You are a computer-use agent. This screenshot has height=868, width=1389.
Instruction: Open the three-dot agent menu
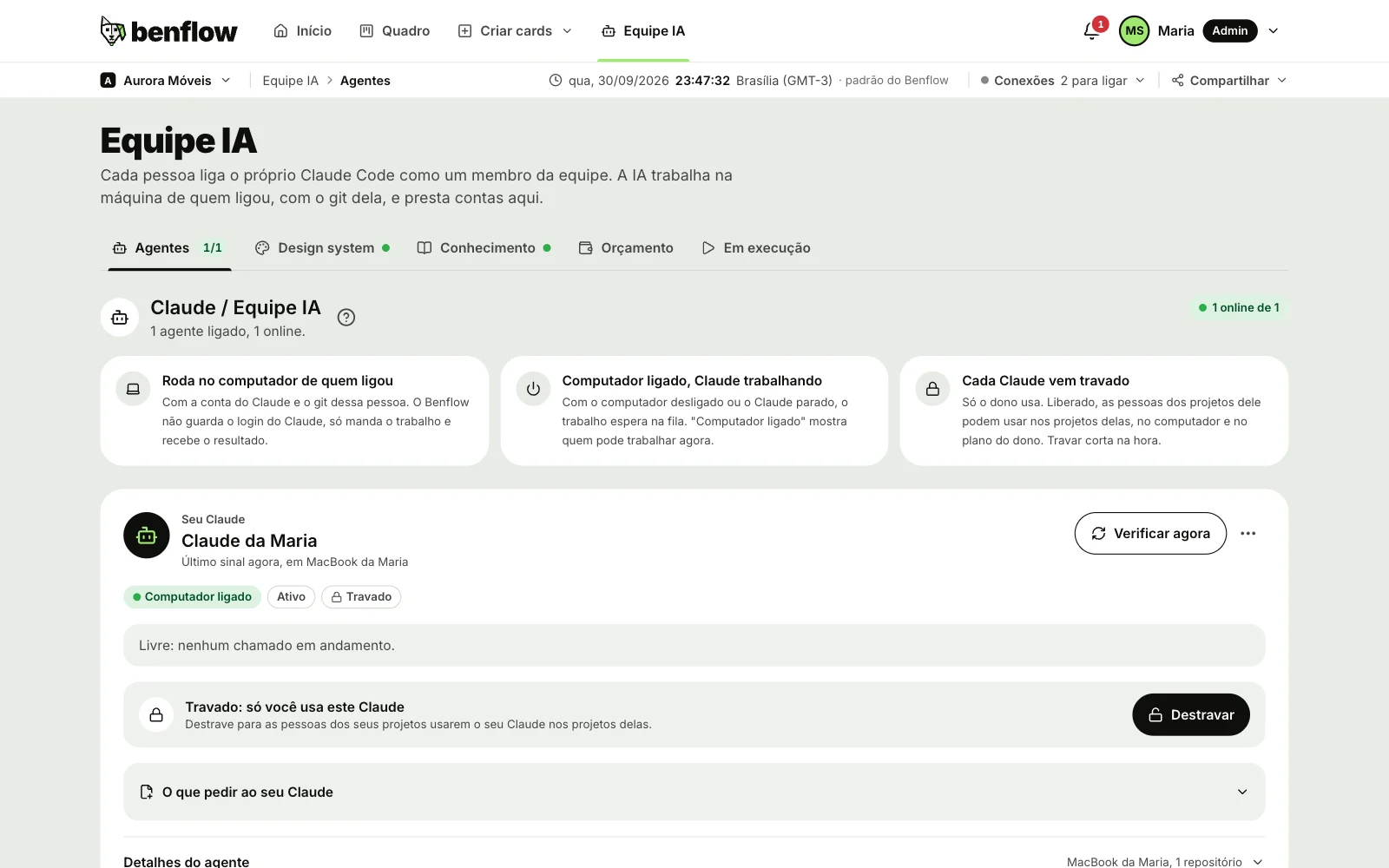[x=1248, y=534]
